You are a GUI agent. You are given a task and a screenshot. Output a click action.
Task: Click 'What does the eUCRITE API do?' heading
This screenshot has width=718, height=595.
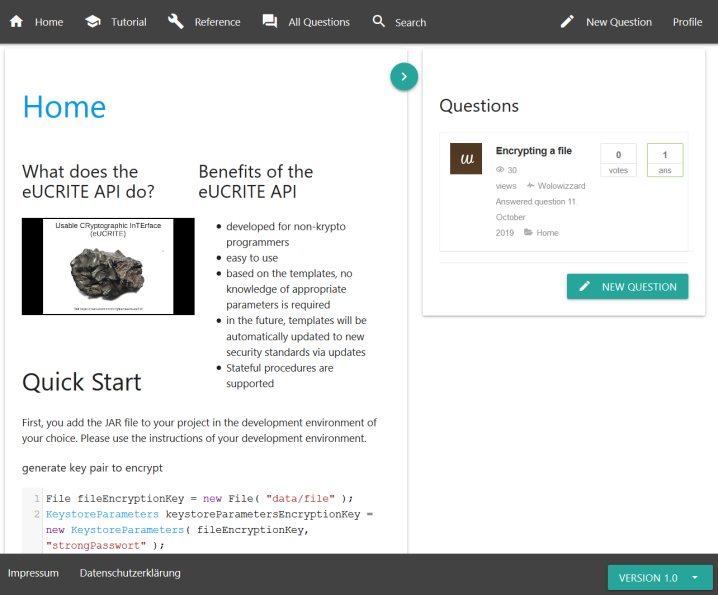(88, 181)
